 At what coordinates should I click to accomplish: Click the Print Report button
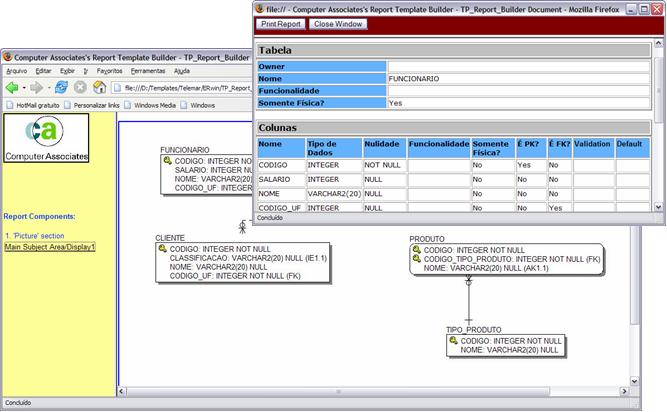tap(281, 23)
